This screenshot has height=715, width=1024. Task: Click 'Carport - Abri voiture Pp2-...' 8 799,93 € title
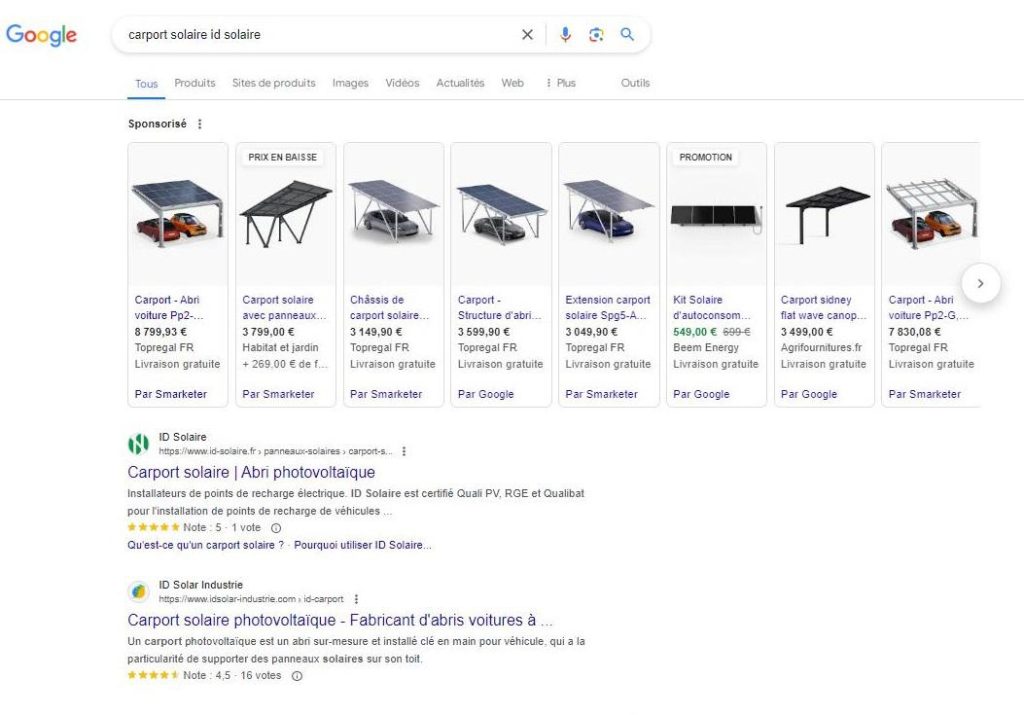coord(169,308)
